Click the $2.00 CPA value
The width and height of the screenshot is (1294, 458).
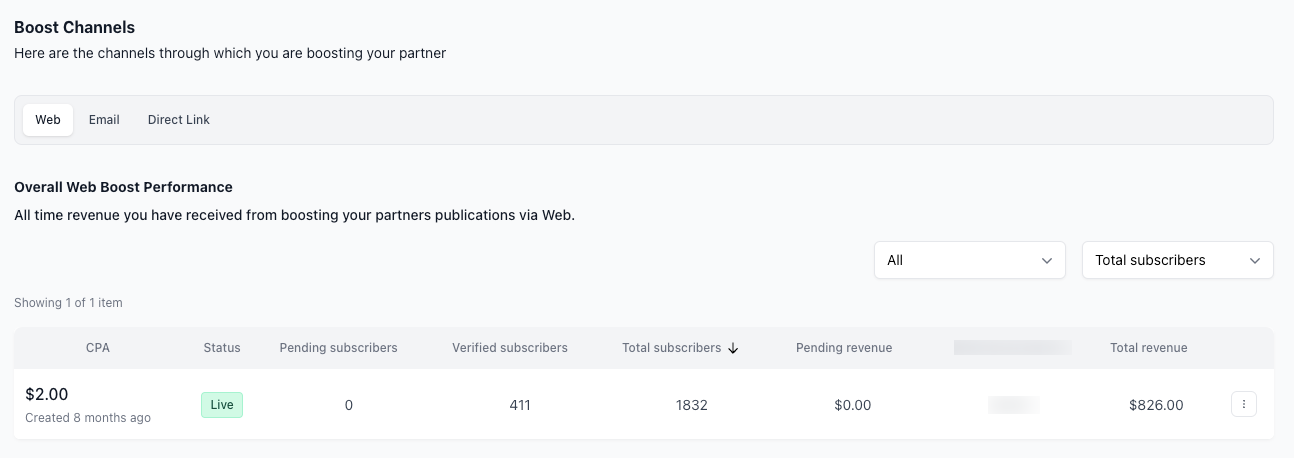coord(47,395)
